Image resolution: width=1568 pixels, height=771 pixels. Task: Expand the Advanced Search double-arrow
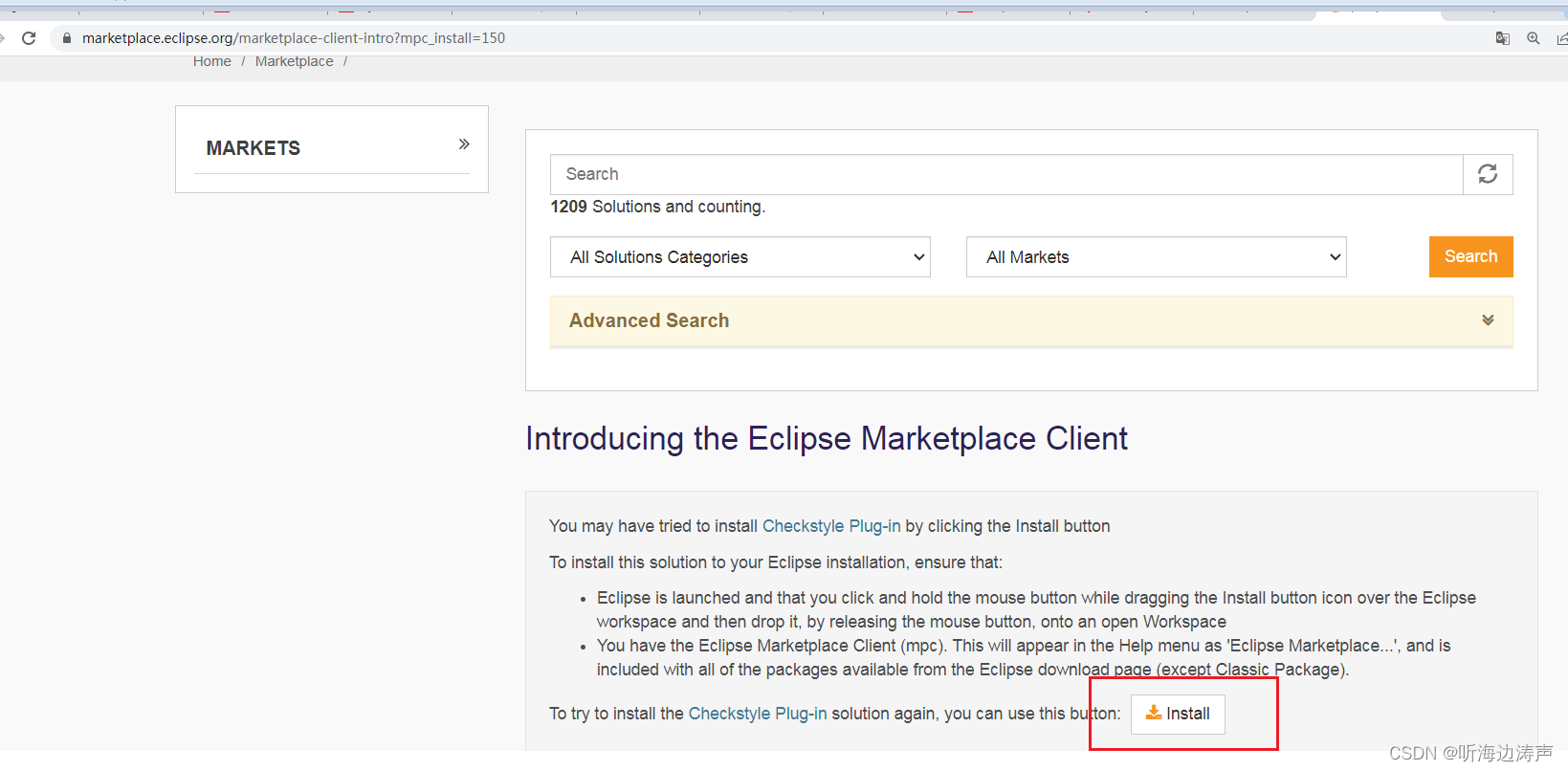pyautogui.click(x=1488, y=320)
